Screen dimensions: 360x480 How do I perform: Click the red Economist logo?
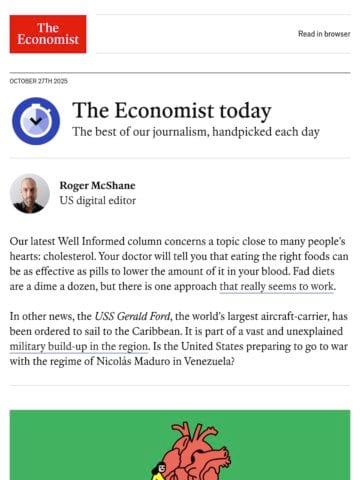[48, 34]
